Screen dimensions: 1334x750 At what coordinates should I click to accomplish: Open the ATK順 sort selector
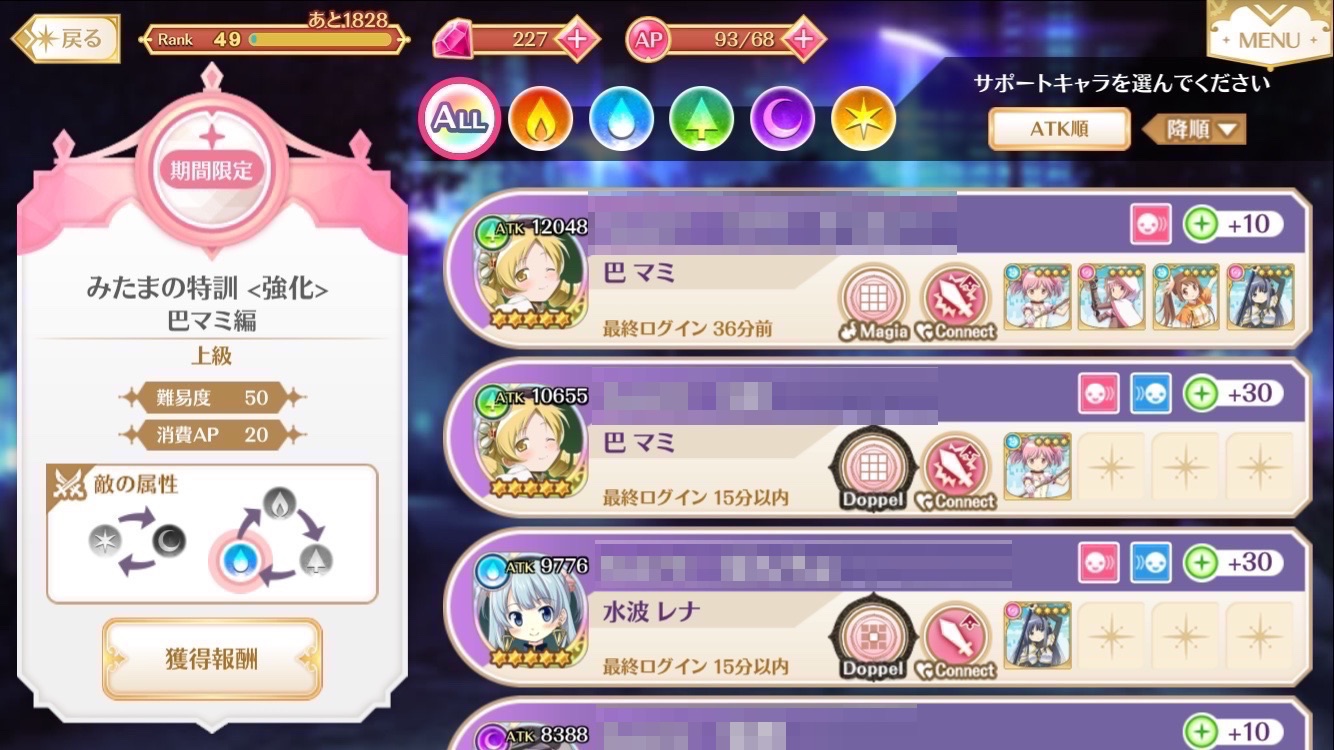click(x=1059, y=129)
